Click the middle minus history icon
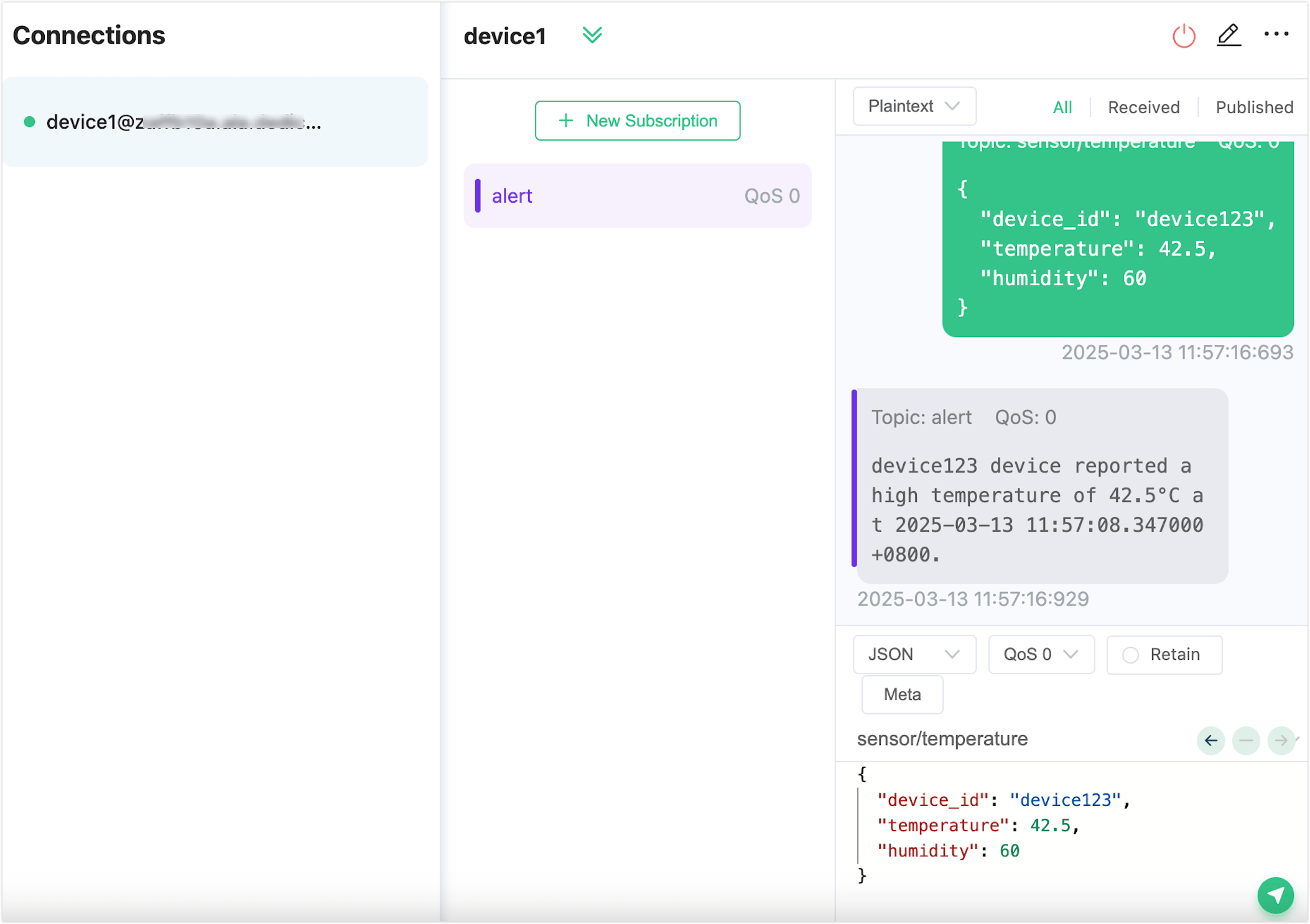The height and width of the screenshot is (924, 1310). tap(1246, 740)
